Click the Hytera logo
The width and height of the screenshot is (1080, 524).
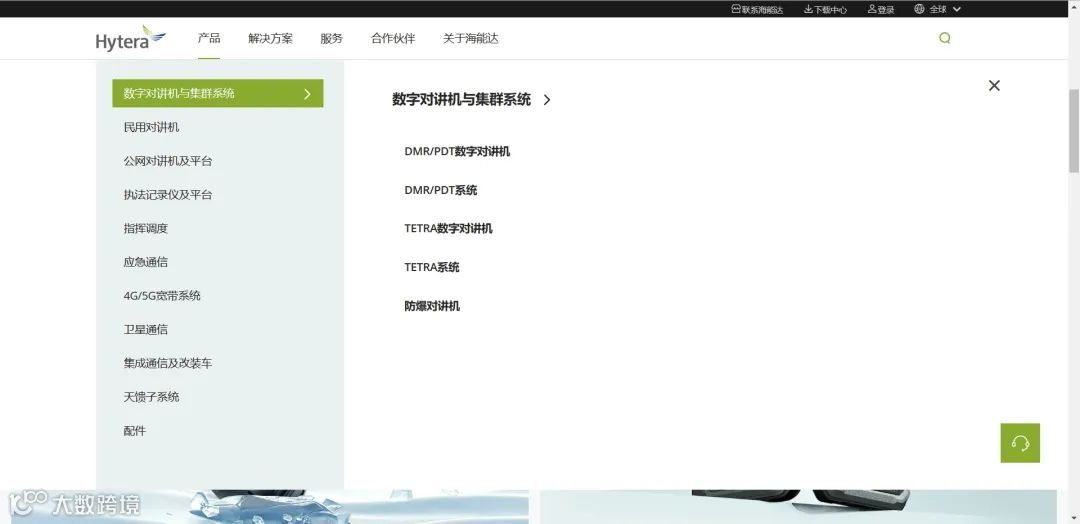click(130, 39)
